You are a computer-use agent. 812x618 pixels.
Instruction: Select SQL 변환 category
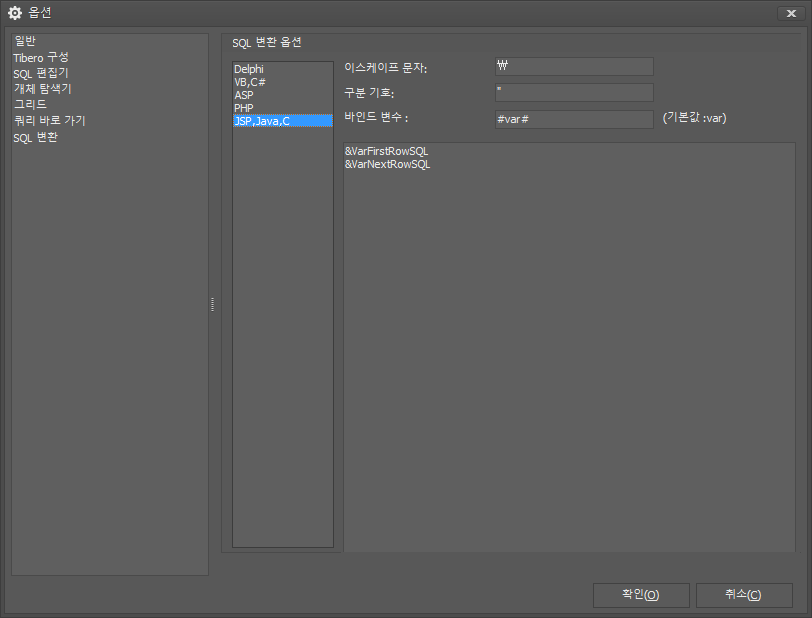coord(35,138)
